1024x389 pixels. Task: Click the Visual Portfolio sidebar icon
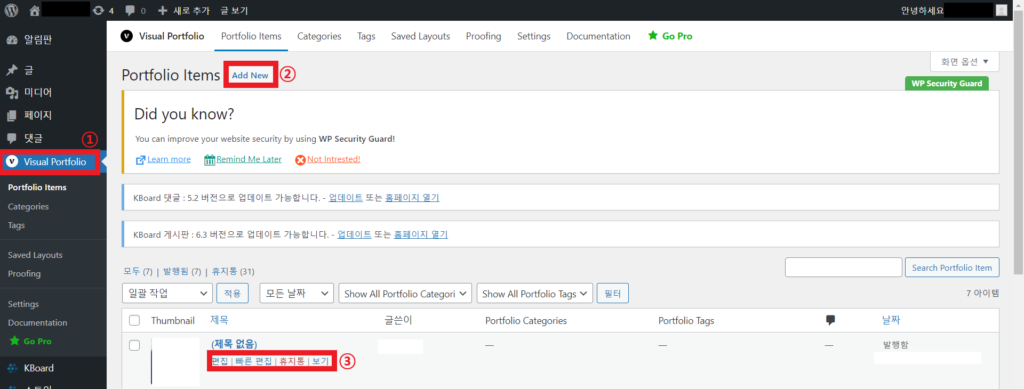click(12, 161)
